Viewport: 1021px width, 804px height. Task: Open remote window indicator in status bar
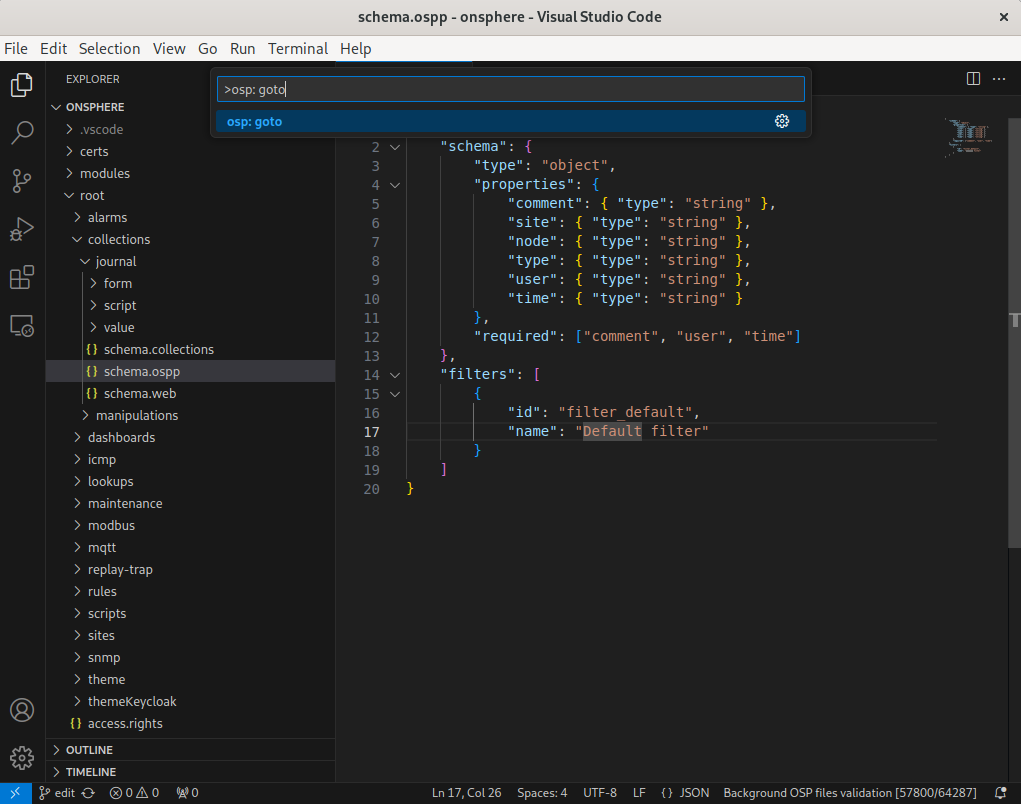(16, 793)
